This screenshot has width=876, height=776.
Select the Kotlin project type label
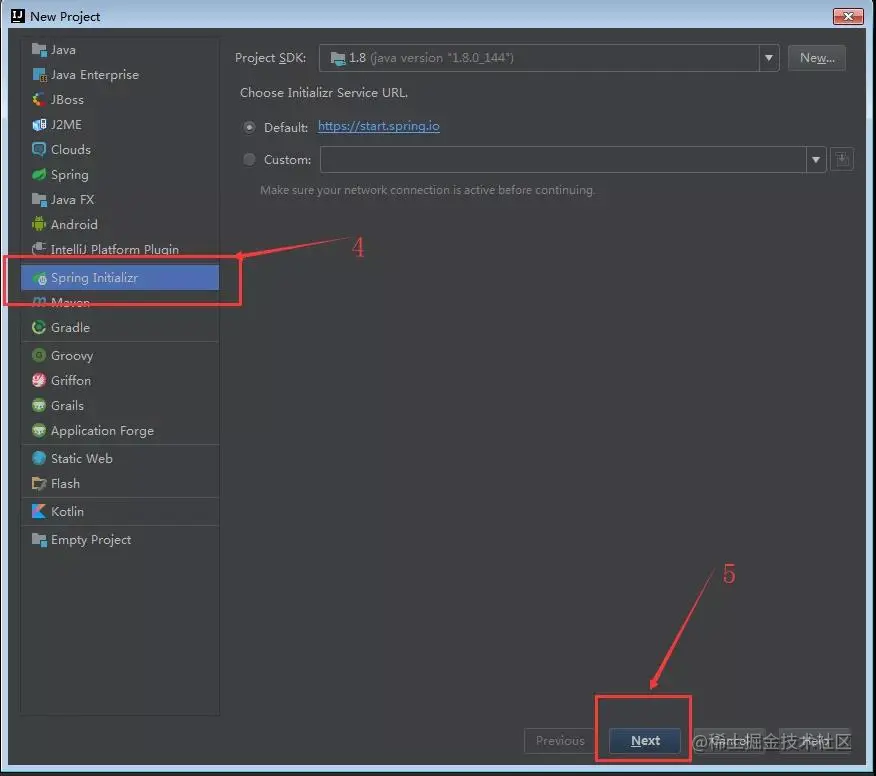pos(68,511)
